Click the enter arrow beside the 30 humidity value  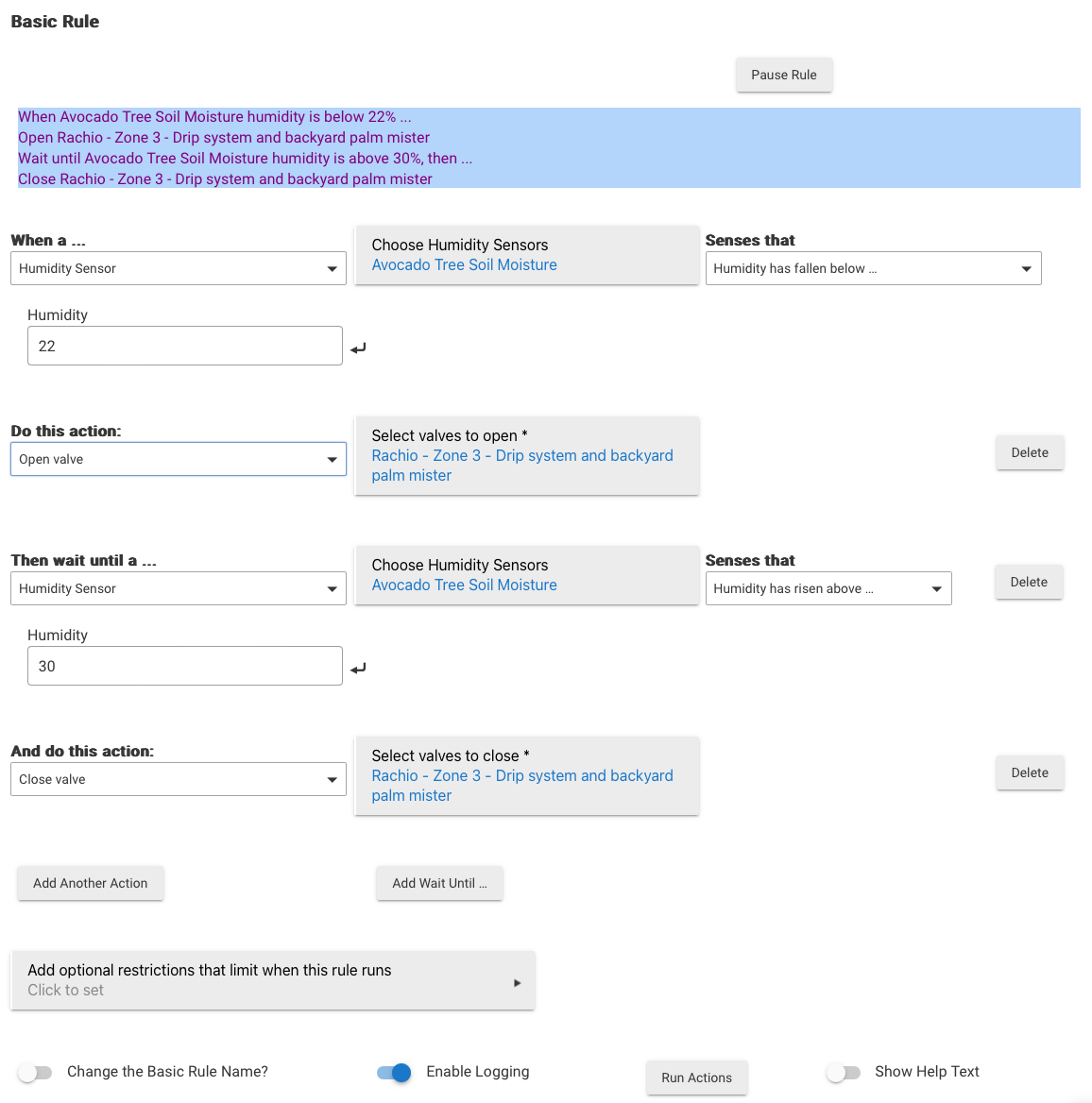tap(357, 668)
